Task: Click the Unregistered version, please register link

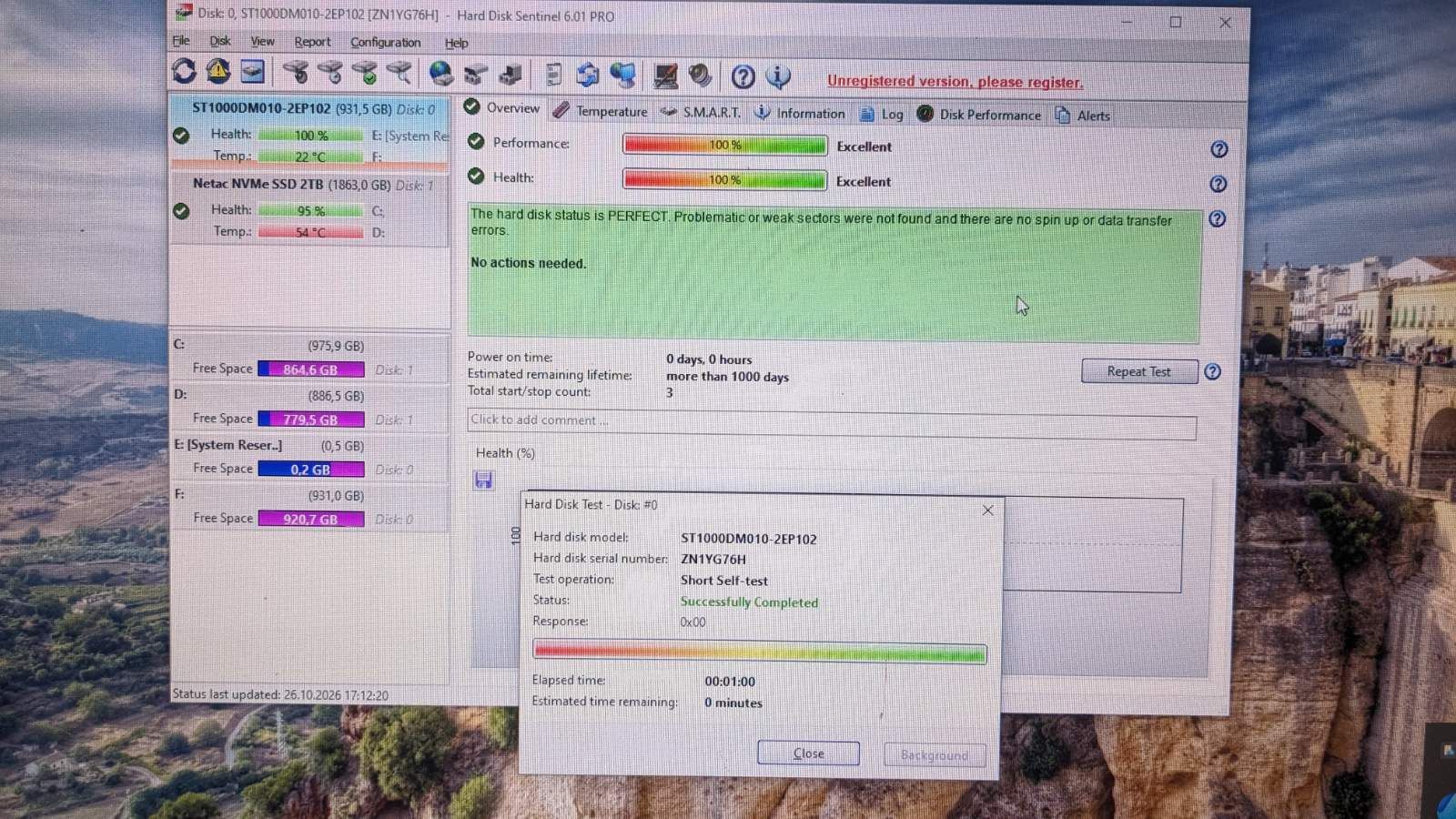Action: [x=955, y=82]
